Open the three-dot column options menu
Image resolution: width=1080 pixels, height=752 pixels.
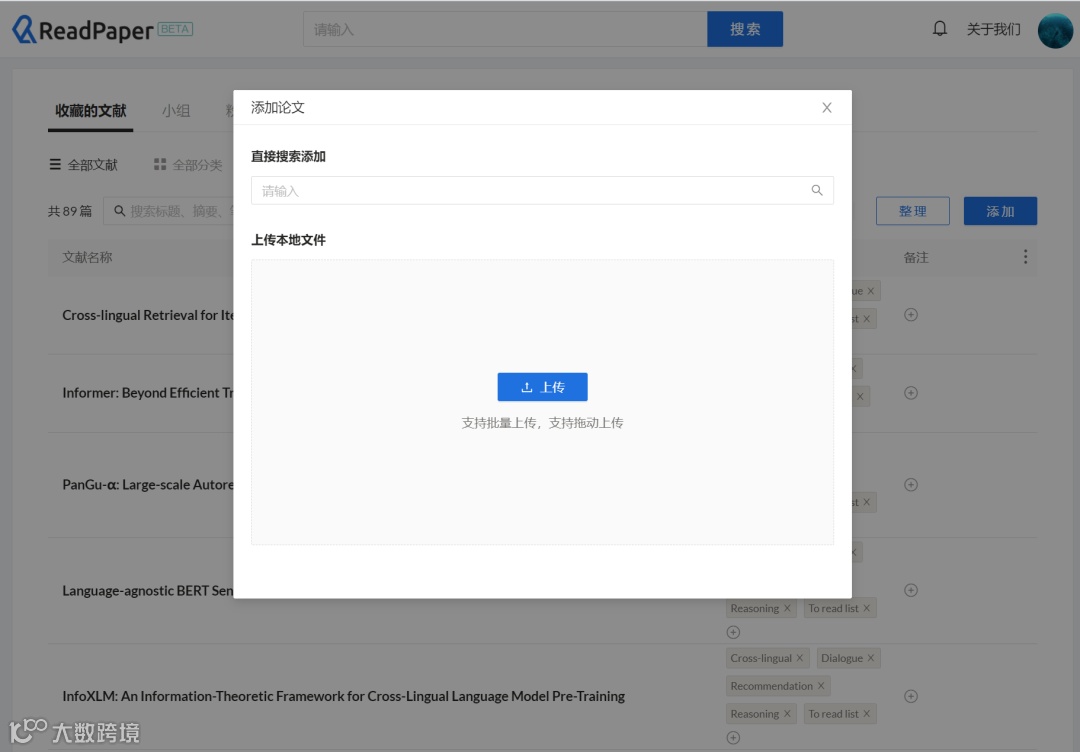point(1025,257)
